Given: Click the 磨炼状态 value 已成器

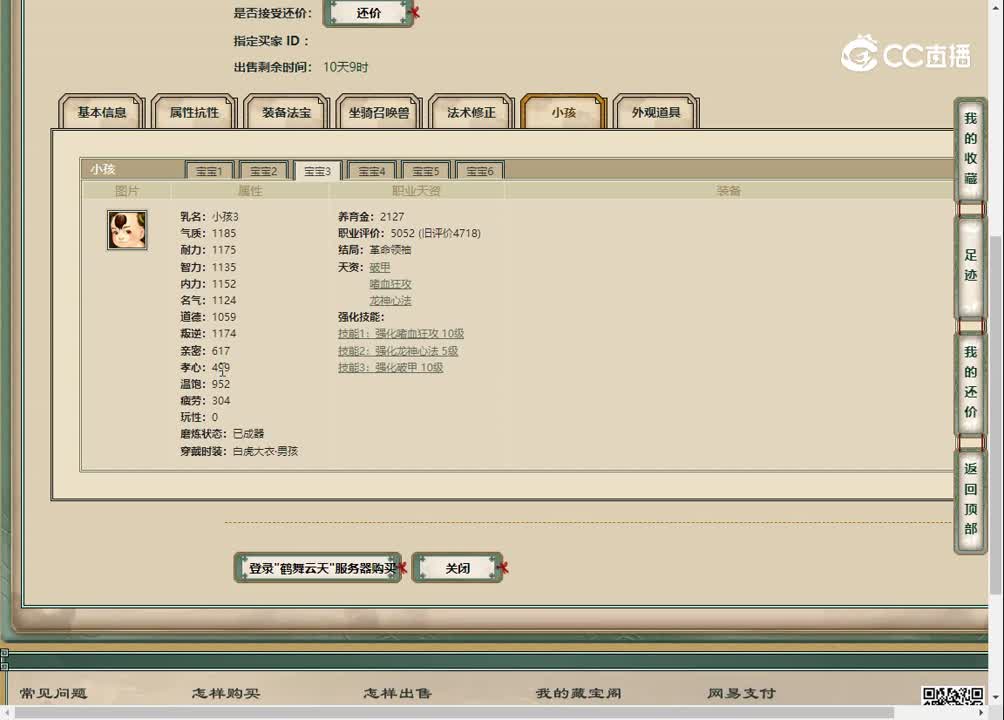Looking at the screenshot, I should click(248, 434).
